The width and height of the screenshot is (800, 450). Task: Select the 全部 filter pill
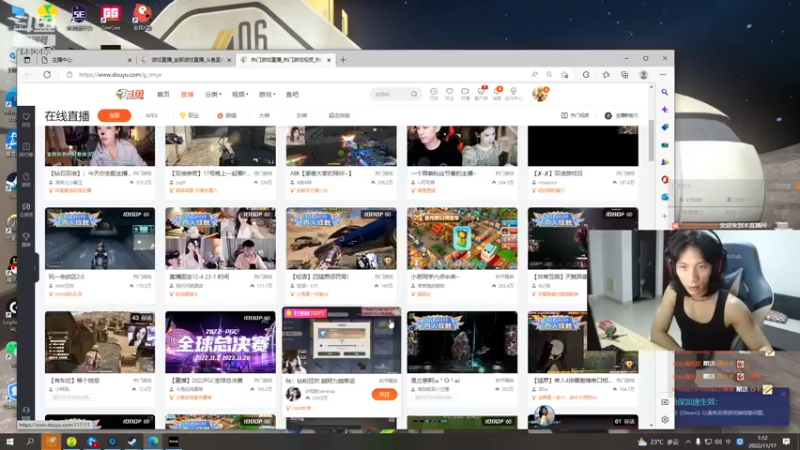tap(114, 115)
